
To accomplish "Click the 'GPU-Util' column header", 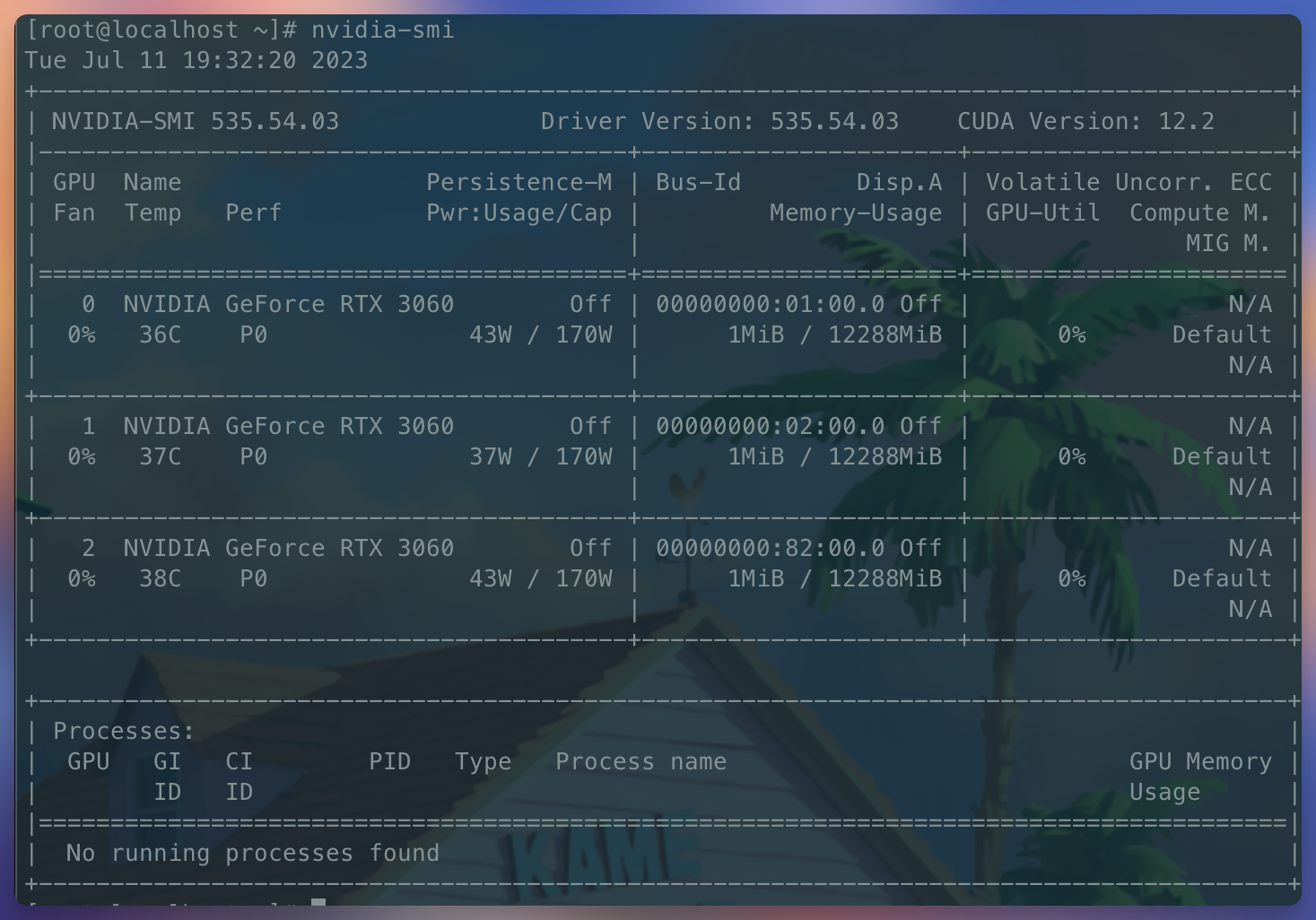I will click(x=1043, y=213).
